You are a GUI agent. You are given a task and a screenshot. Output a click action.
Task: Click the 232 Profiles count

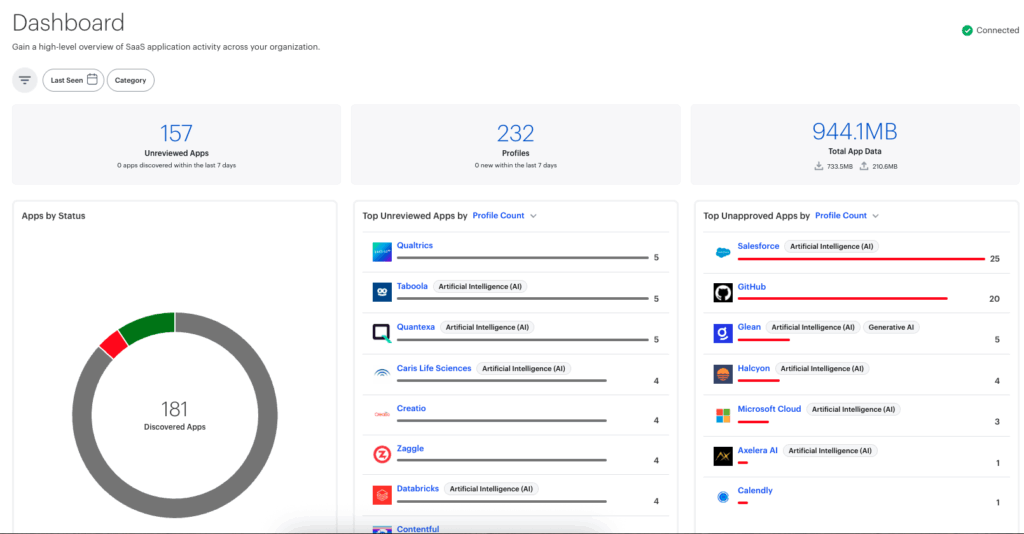point(515,133)
